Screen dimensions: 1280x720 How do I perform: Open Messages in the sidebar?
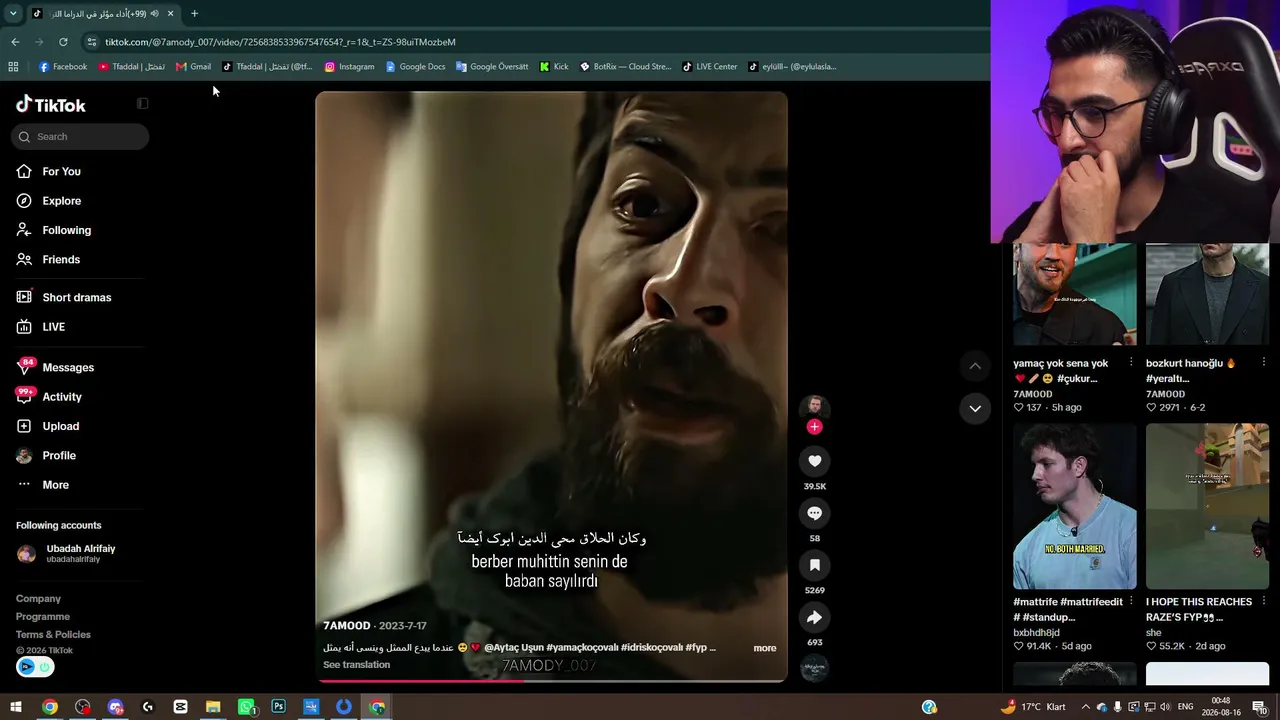tap(55, 368)
